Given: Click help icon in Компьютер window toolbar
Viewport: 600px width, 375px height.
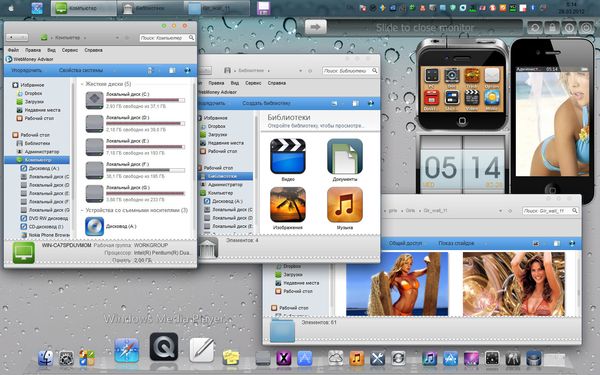Looking at the screenshot, I should [x=188, y=70].
